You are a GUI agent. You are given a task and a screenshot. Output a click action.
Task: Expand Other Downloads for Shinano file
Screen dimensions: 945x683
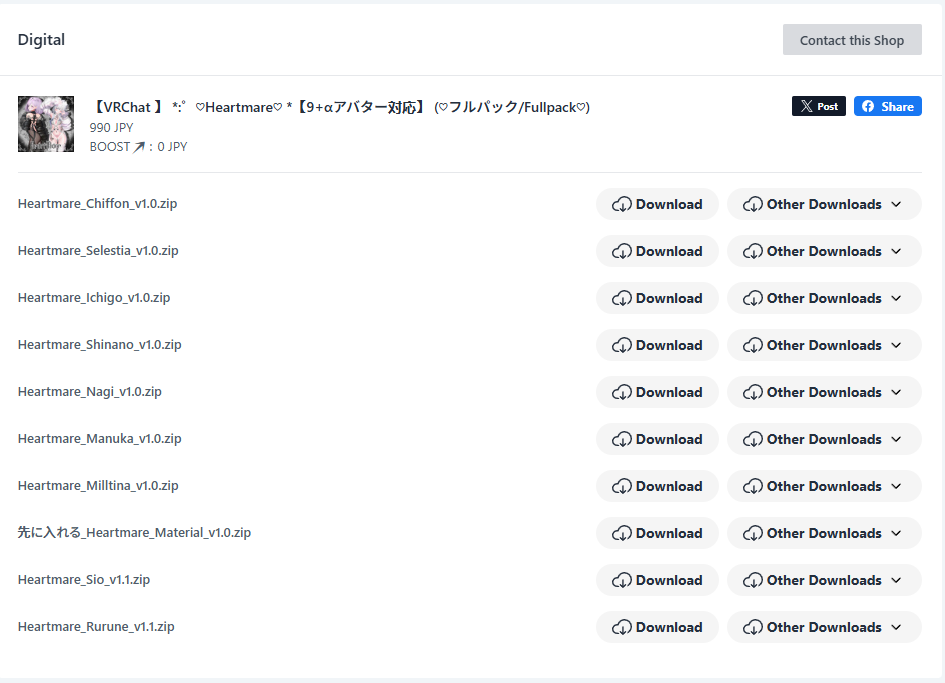pos(824,345)
